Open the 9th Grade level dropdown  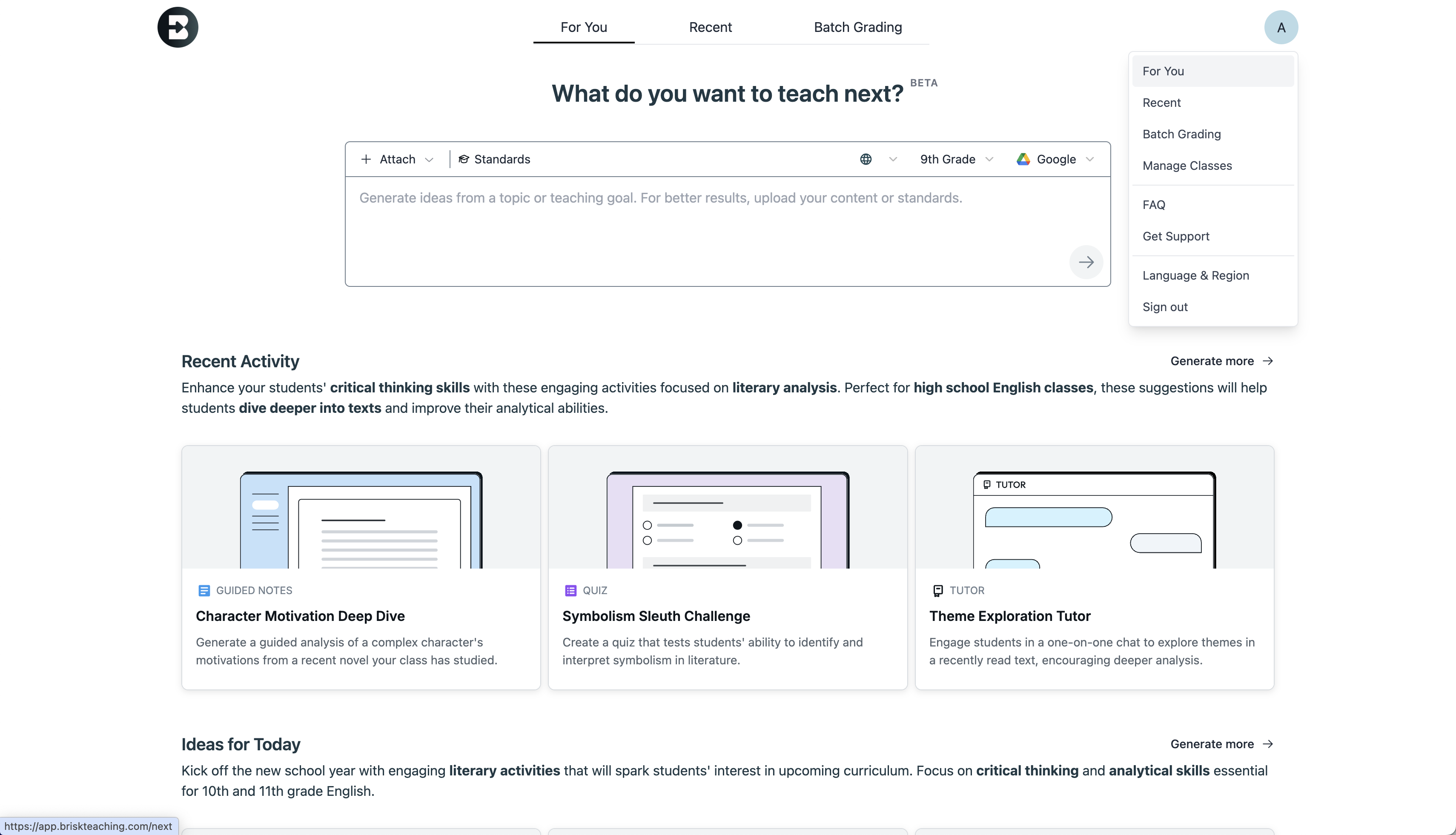(956, 160)
